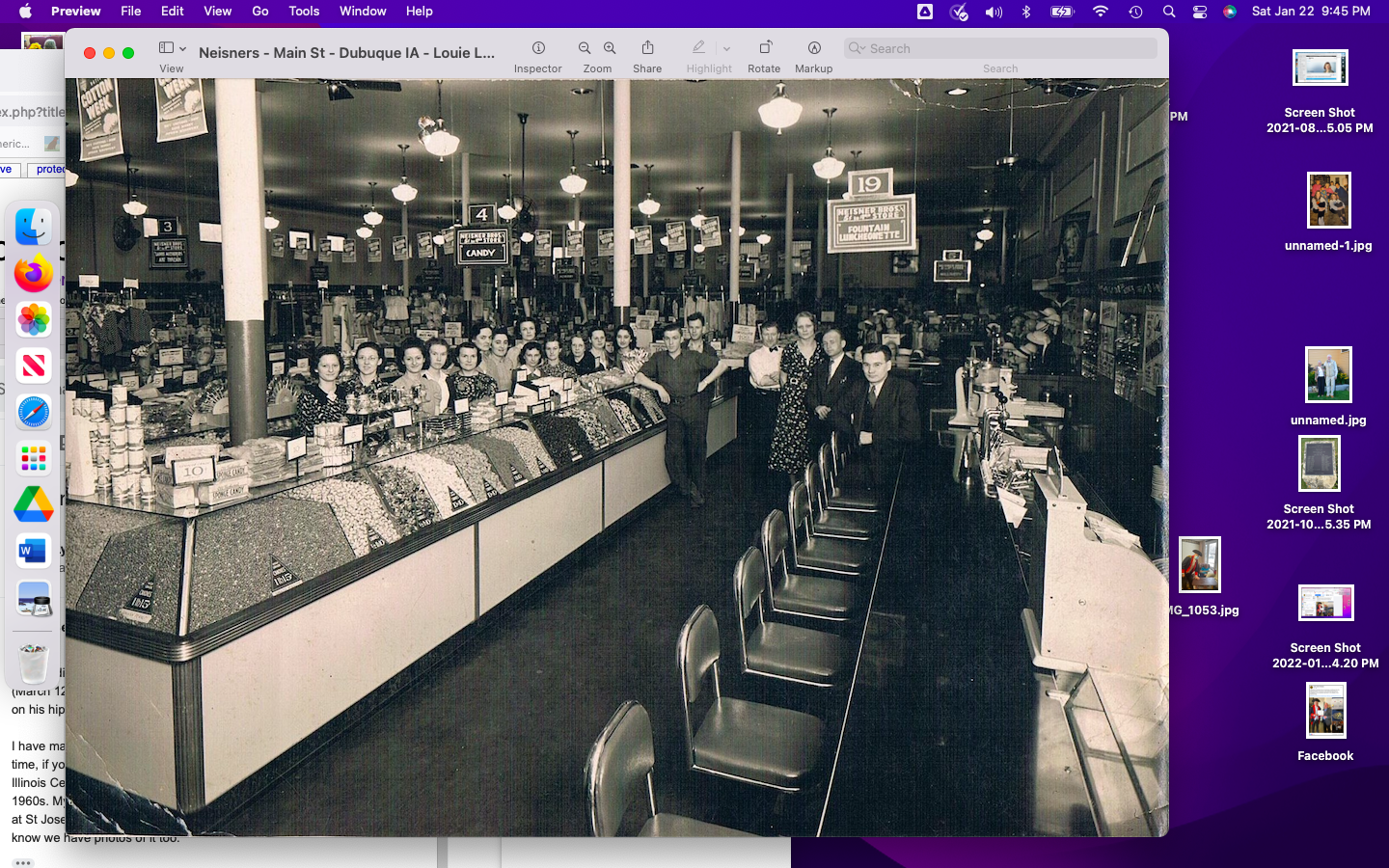Click the zoom in magnifier
This screenshot has height=868, width=1389.
click(x=610, y=48)
